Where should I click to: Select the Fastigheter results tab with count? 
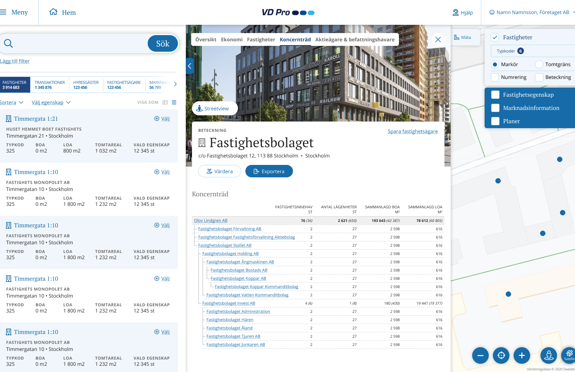(x=15, y=85)
